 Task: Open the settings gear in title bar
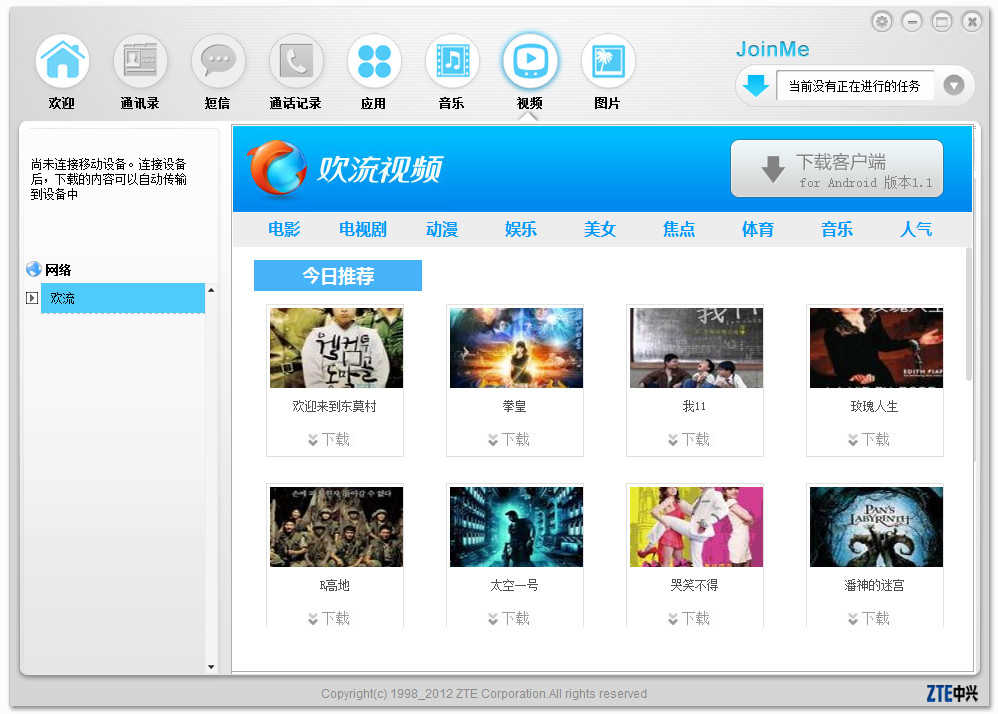[882, 22]
